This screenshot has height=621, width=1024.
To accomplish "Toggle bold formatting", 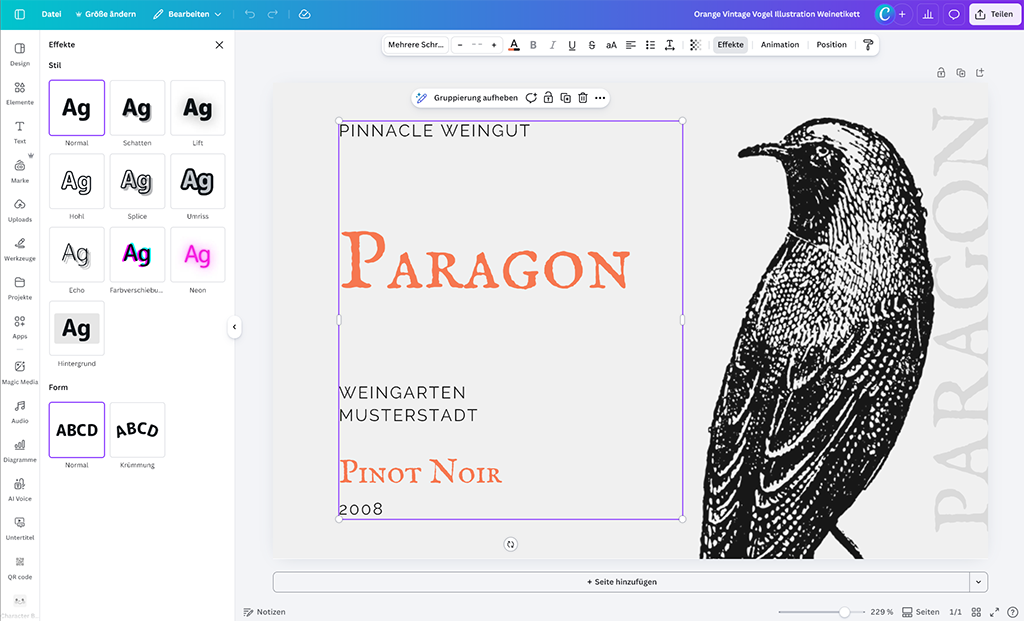I will [533, 44].
